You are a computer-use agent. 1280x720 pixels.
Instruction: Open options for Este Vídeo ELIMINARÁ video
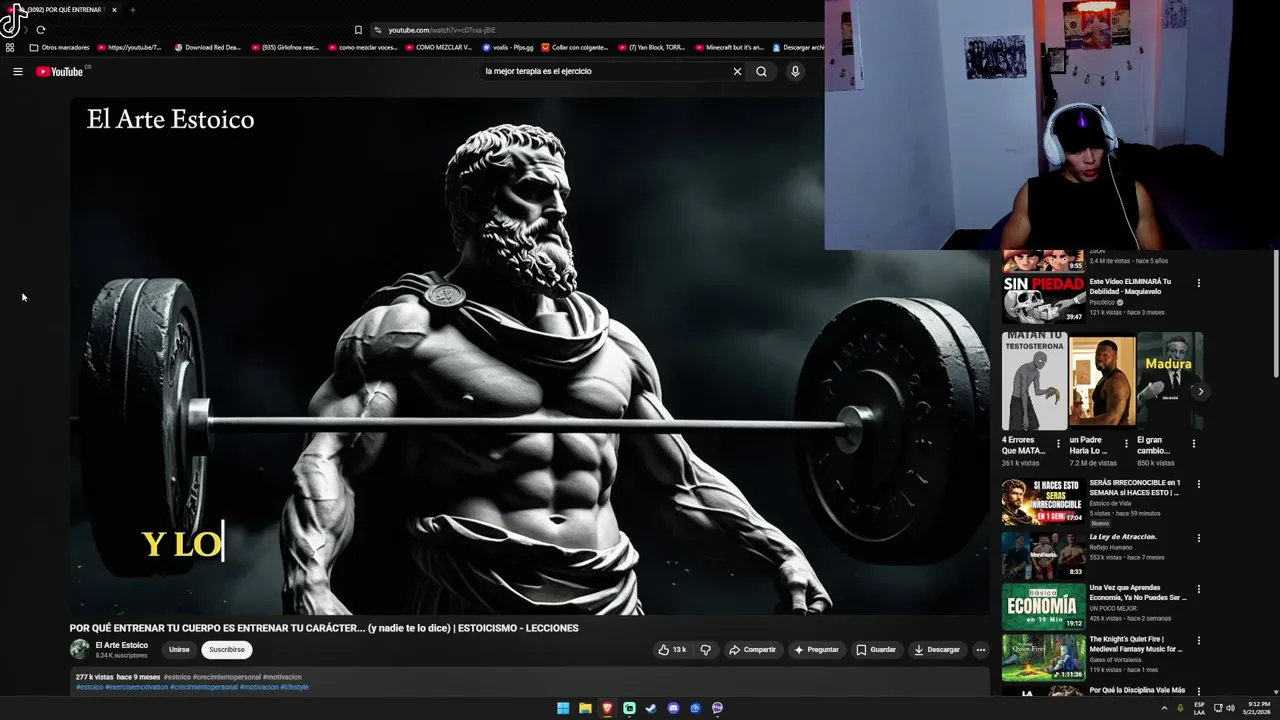pyautogui.click(x=1198, y=283)
